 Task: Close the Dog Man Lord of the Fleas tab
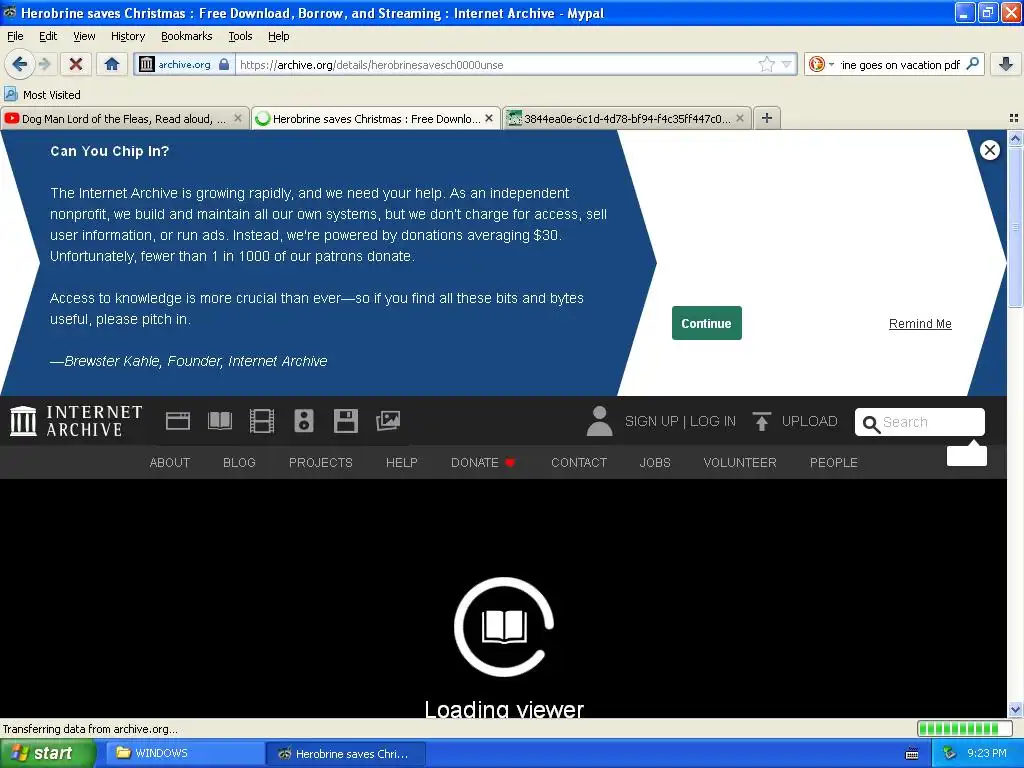[238, 118]
